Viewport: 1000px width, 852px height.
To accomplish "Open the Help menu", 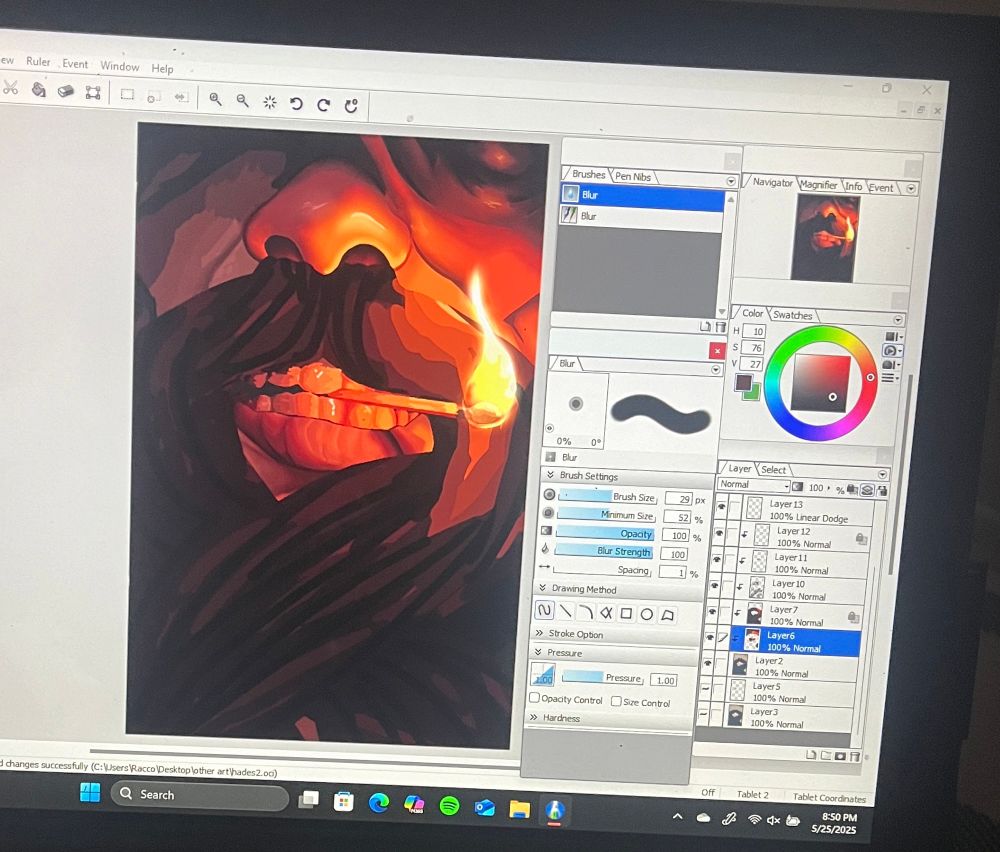I will pyautogui.click(x=163, y=68).
